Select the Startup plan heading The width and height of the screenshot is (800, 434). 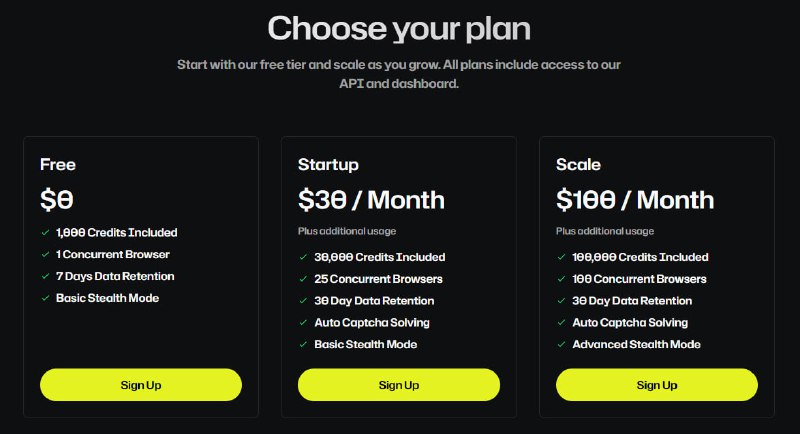coord(328,164)
